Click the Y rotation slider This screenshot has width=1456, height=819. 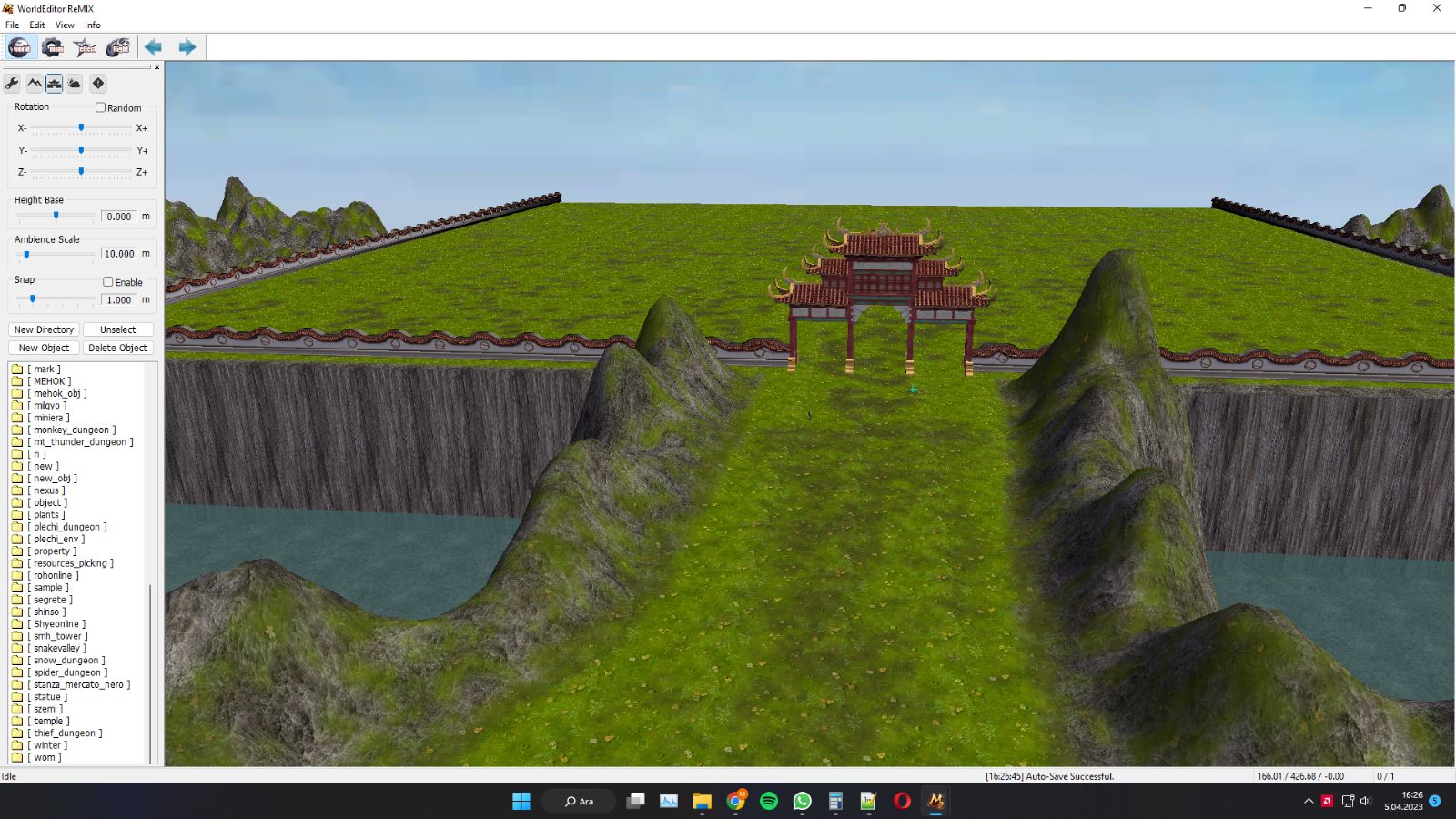(x=81, y=150)
